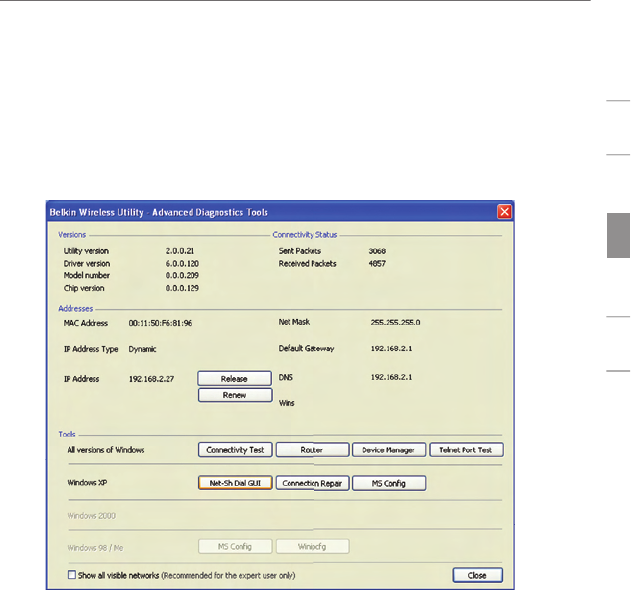Click Driver version value 6.0.0.120
The height and width of the screenshot is (590, 631).
182,264
